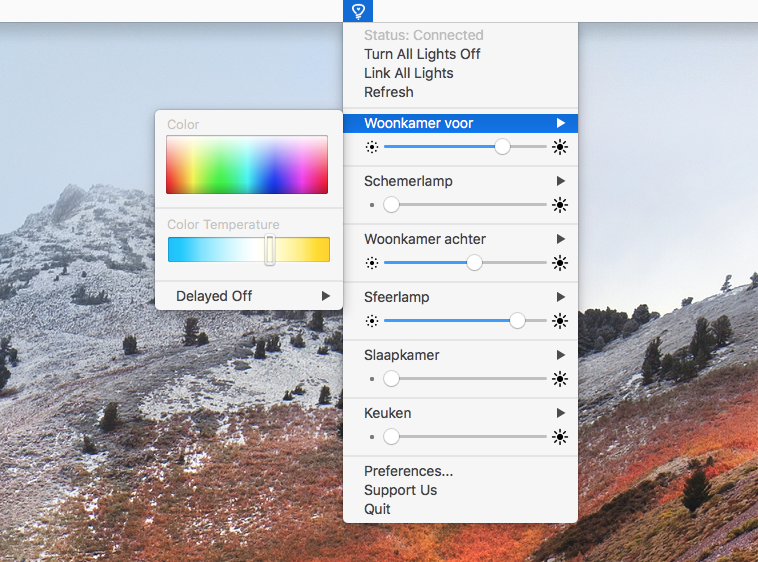Click max brightness sun icon for Woonkamer voor
Viewport: 758px width, 562px height.
pos(560,147)
